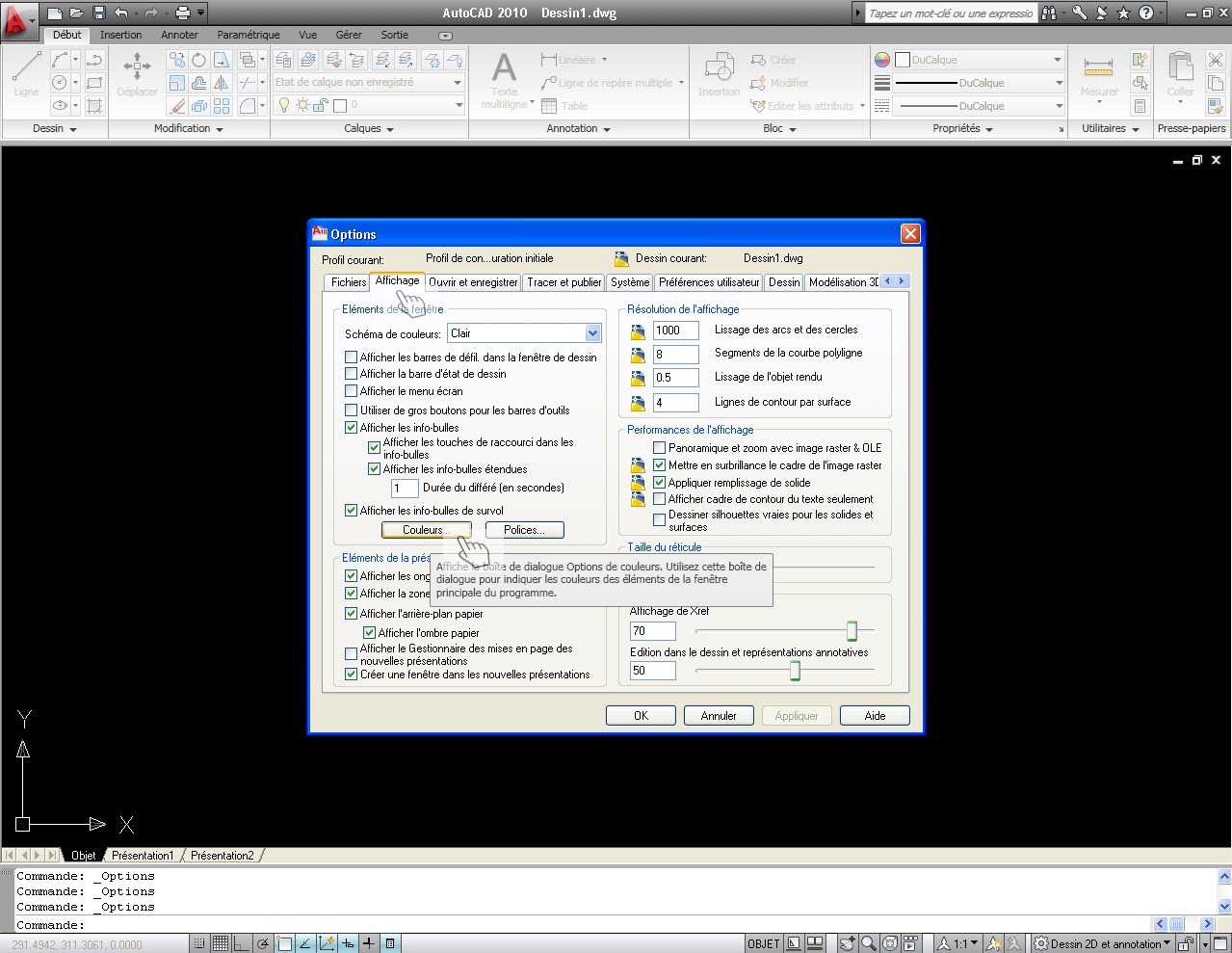Uncheck 'Afficher les info-bulles étendues' checkbox
The image size is (1232, 953).
point(375,469)
